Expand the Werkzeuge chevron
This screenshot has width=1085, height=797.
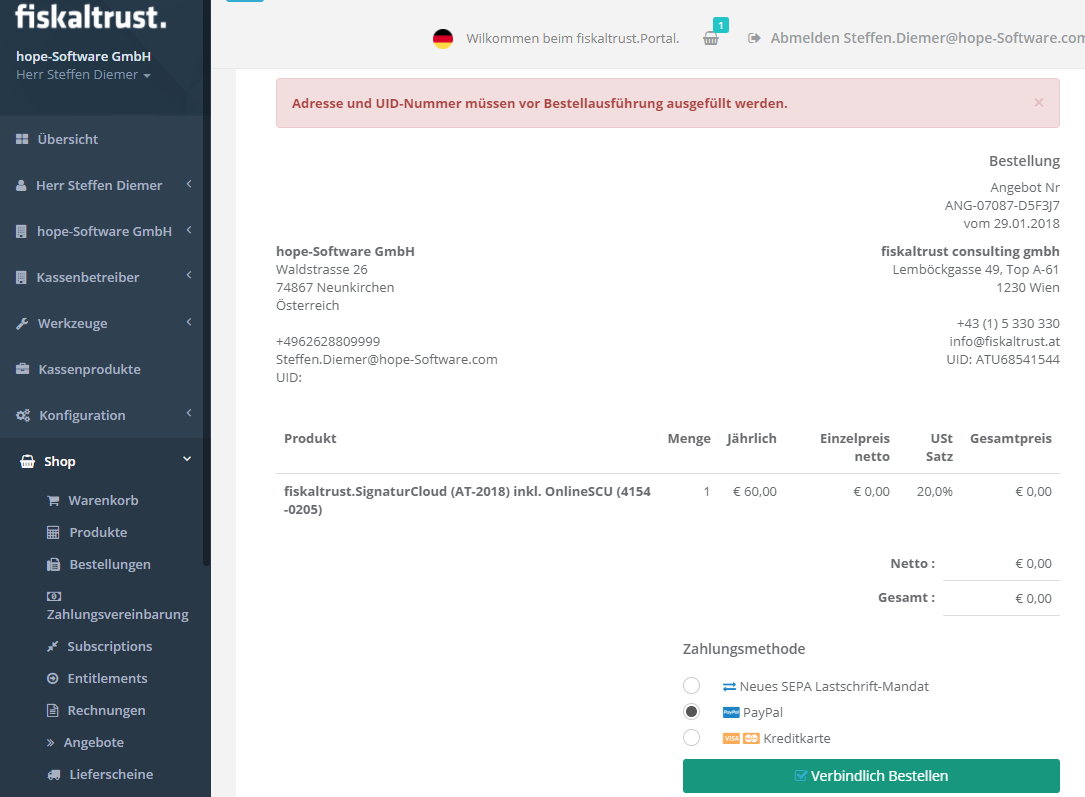(x=189, y=322)
